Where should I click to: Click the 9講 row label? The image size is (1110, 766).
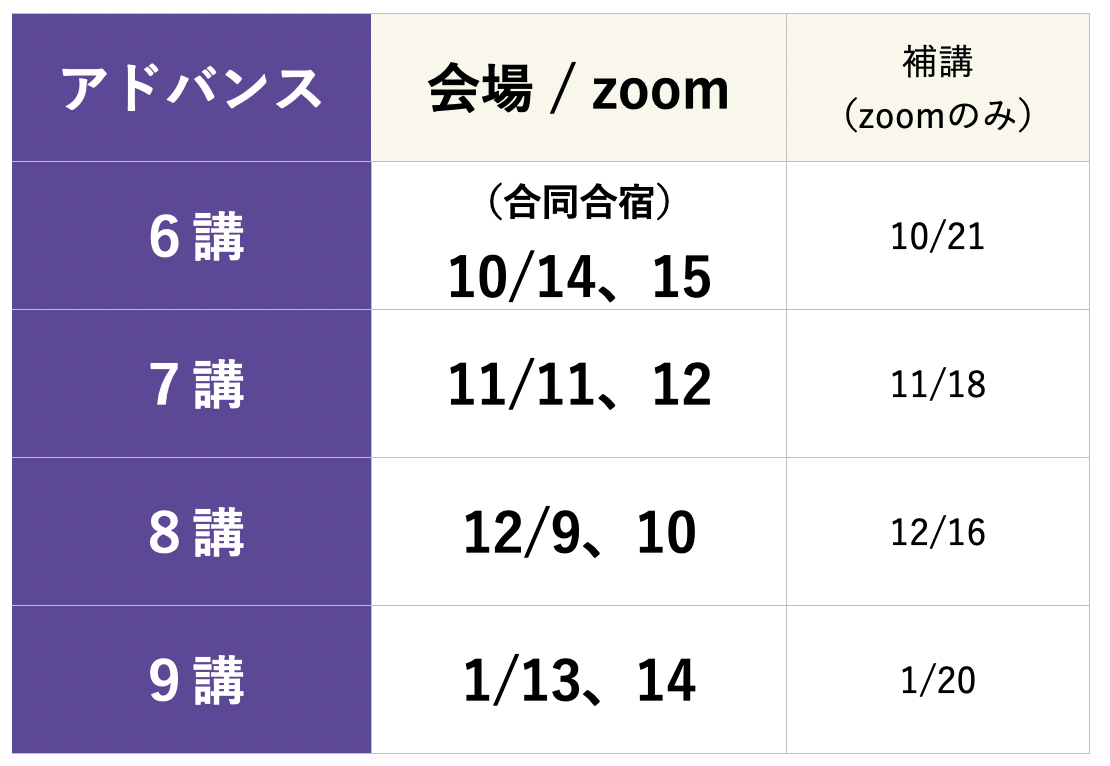(x=196, y=680)
